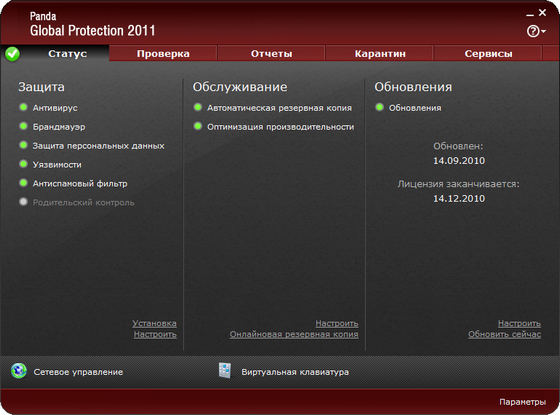Image resolution: width=560 pixels, height=415 pixels.
Task: Click the green dot beside Брандмауэр
Action: [x=24, y=126]
